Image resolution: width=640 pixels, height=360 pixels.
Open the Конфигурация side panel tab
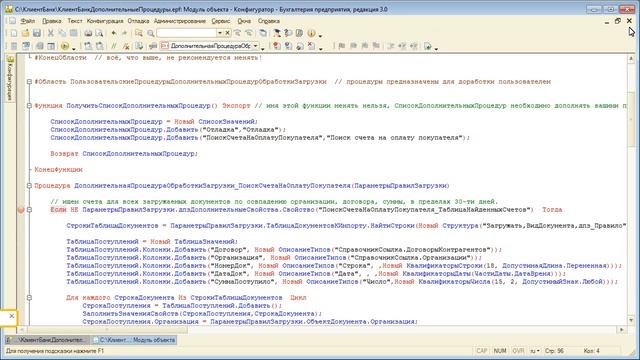(10, 78)
